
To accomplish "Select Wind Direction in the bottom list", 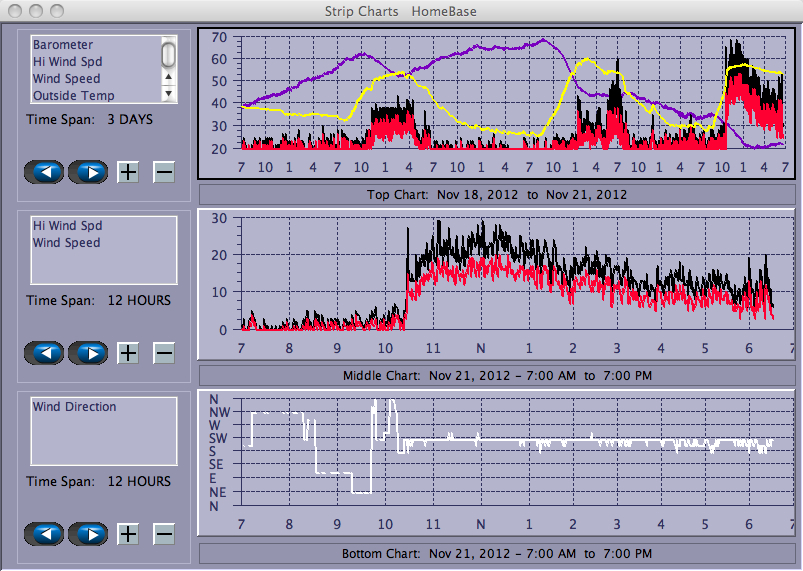I will point(74,407).
